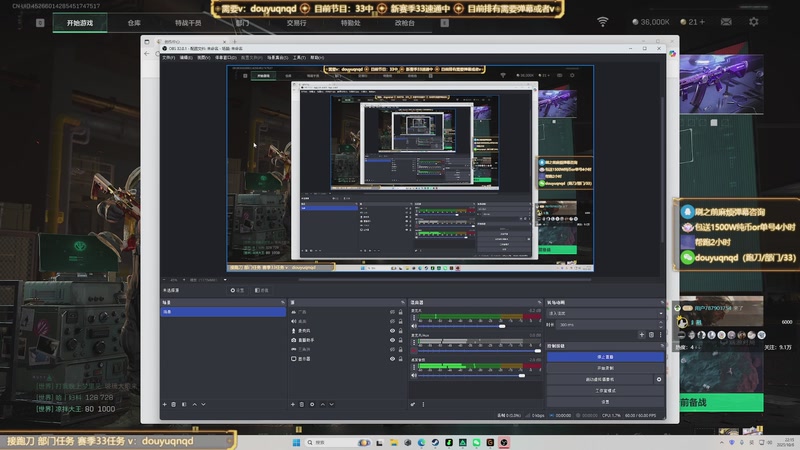Open audio mixer advanced properties icon

(413, 404)
